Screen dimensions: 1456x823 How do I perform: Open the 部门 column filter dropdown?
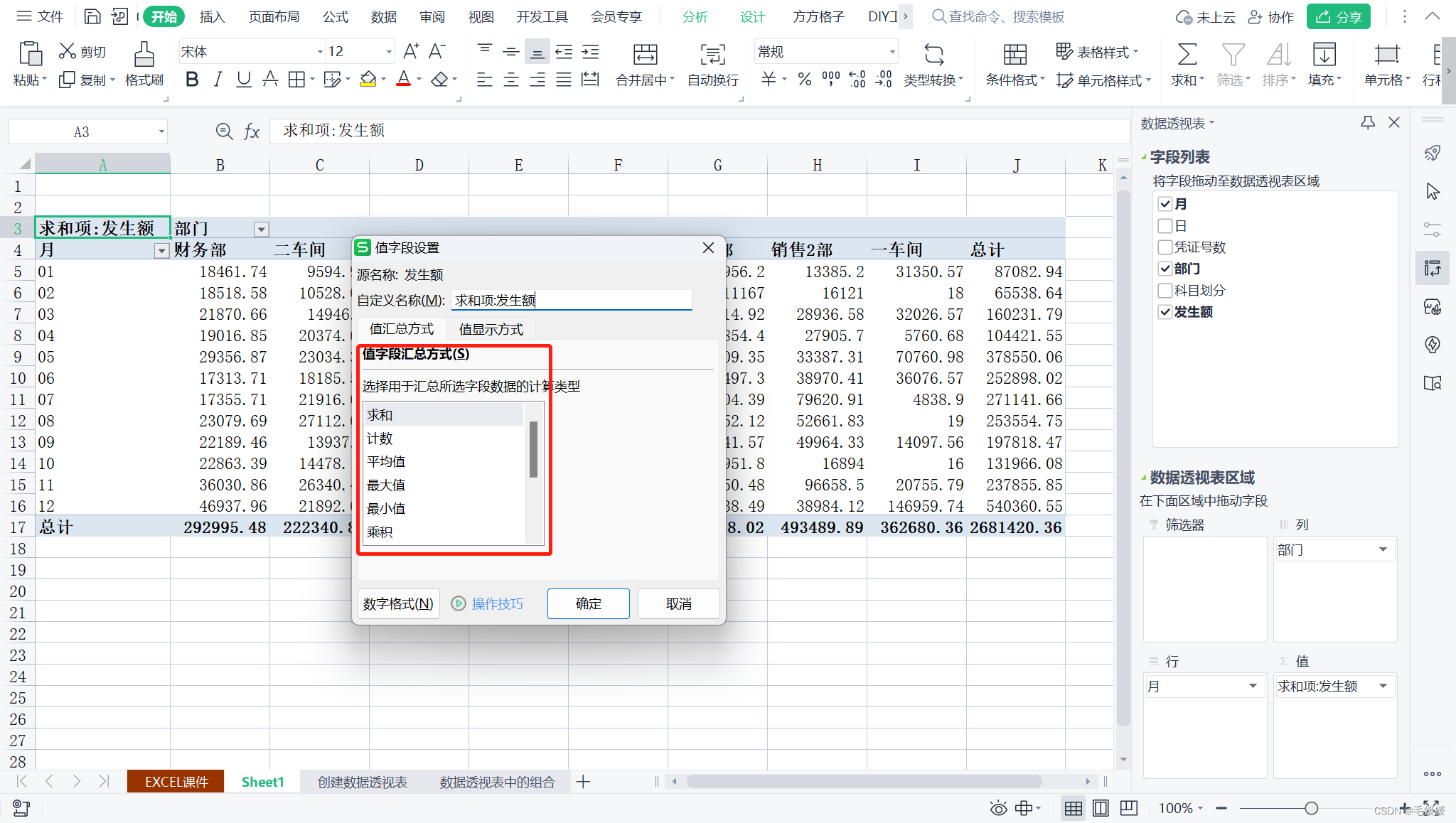click(x=262, y=229)
